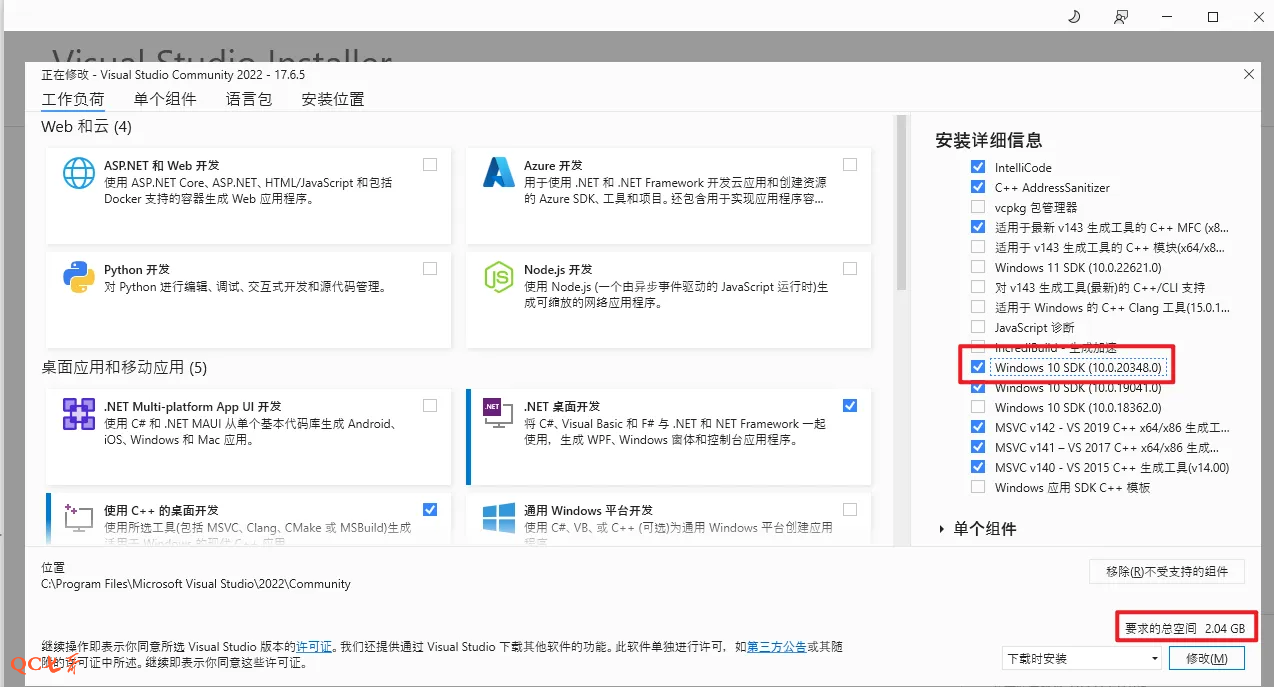Switch to the 语言包 tab
The width and height of the screenshot is (1274, 687).
(249, 99)
